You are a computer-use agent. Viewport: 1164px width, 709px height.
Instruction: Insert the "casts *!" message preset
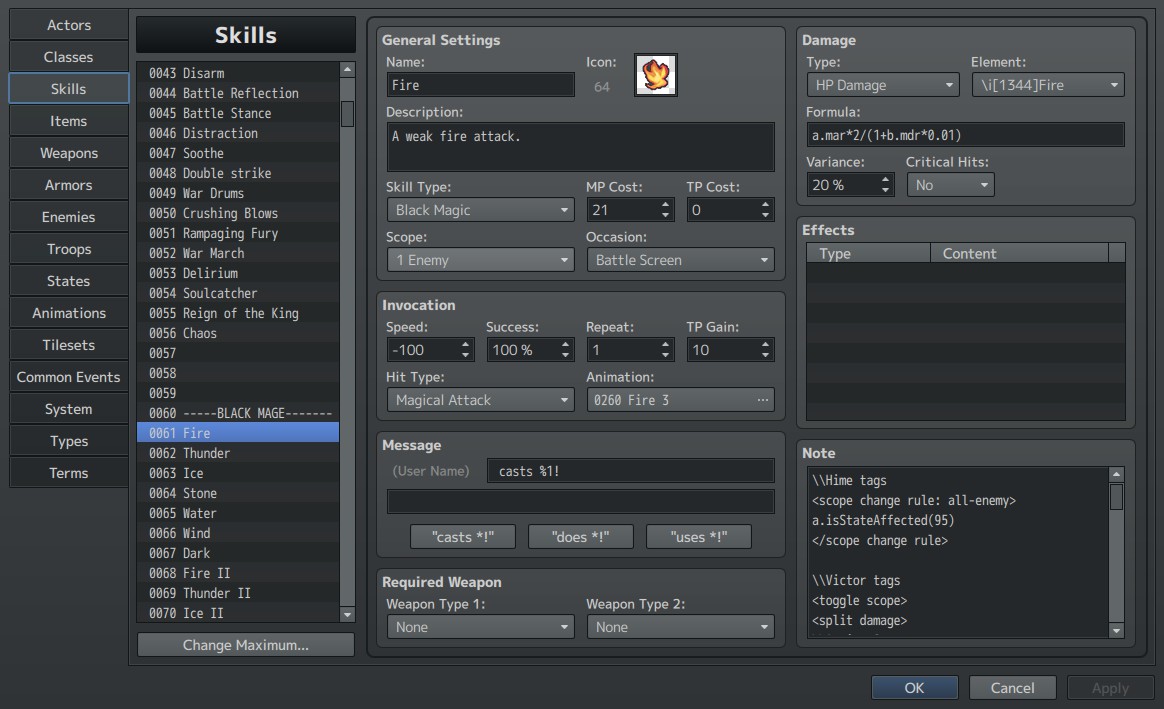[462, 537]
